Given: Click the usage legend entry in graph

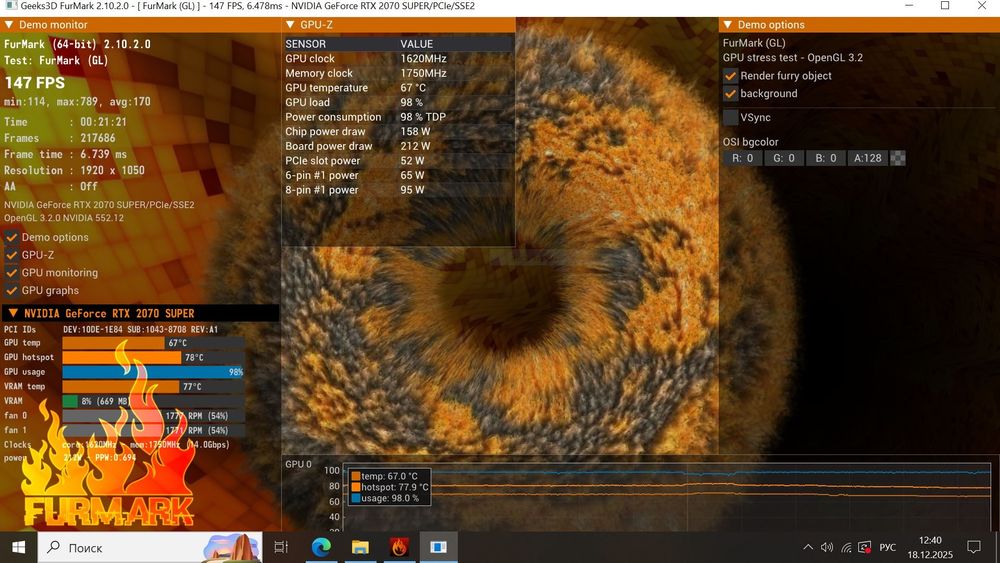Looking at the screenshot, I should pos(385,498).
